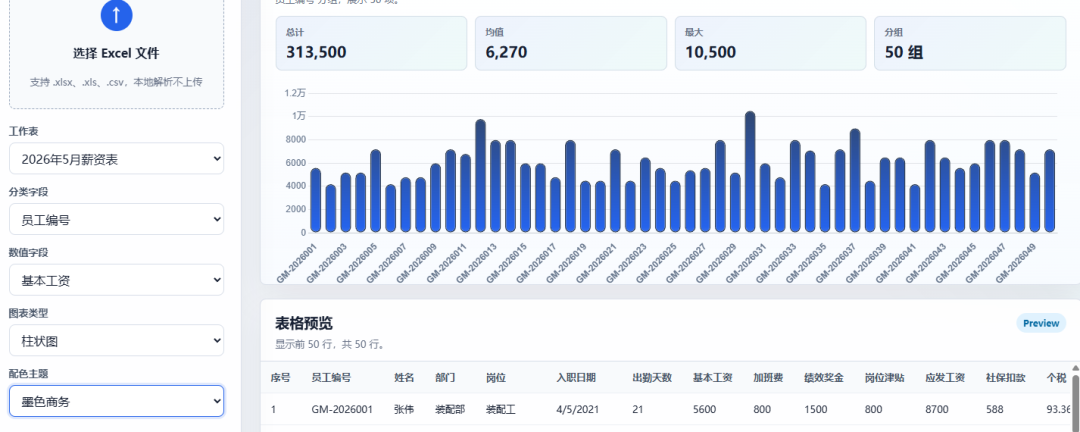Click the 最大 10,500 summary card

(770, 43)
